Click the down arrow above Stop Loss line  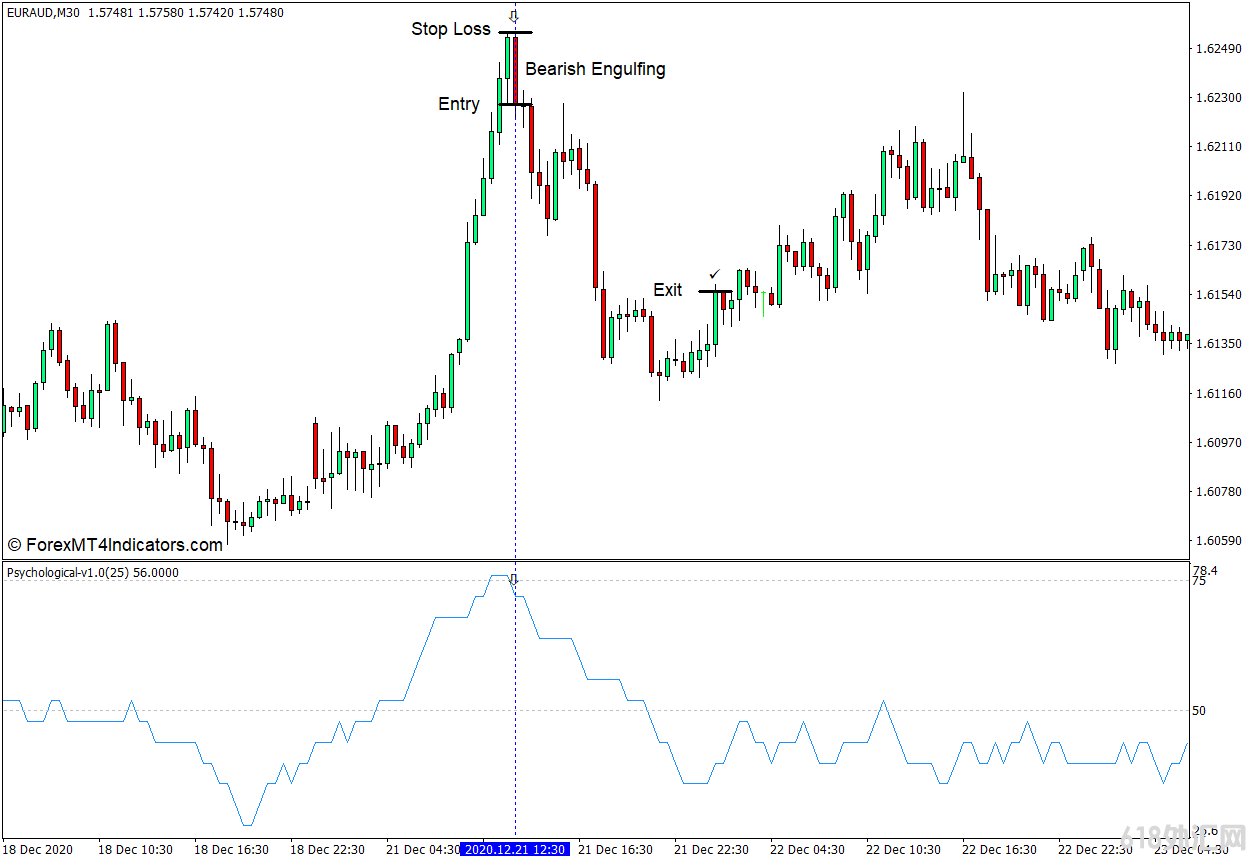pyautogui.click(x=514, y=17)
